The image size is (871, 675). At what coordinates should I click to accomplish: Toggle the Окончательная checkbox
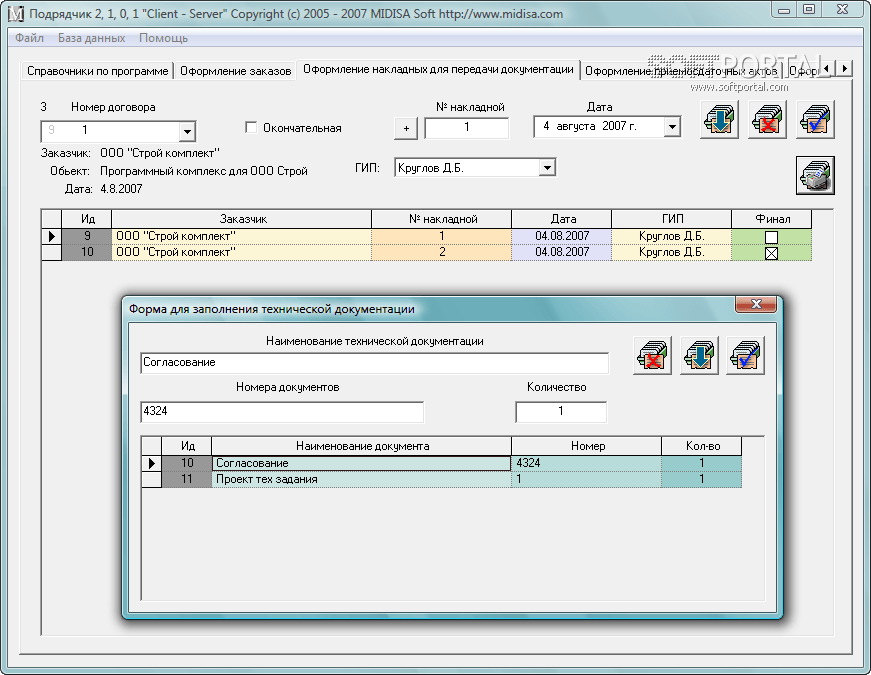tap(251, 128)
